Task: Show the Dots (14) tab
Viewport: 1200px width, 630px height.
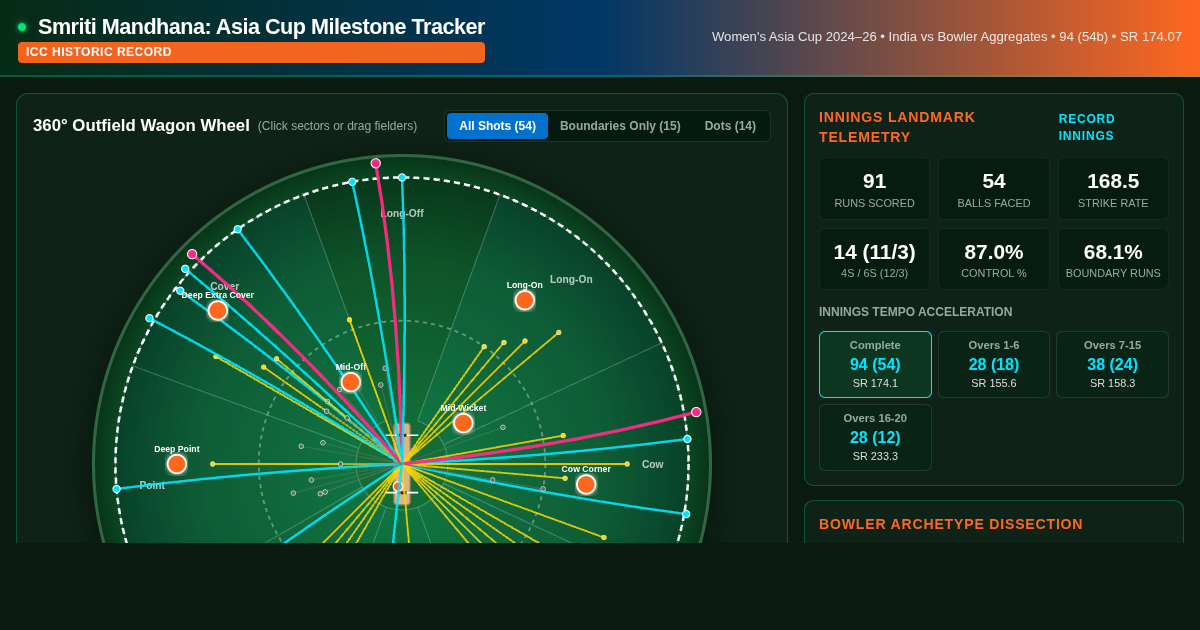Action: [730, 126]
